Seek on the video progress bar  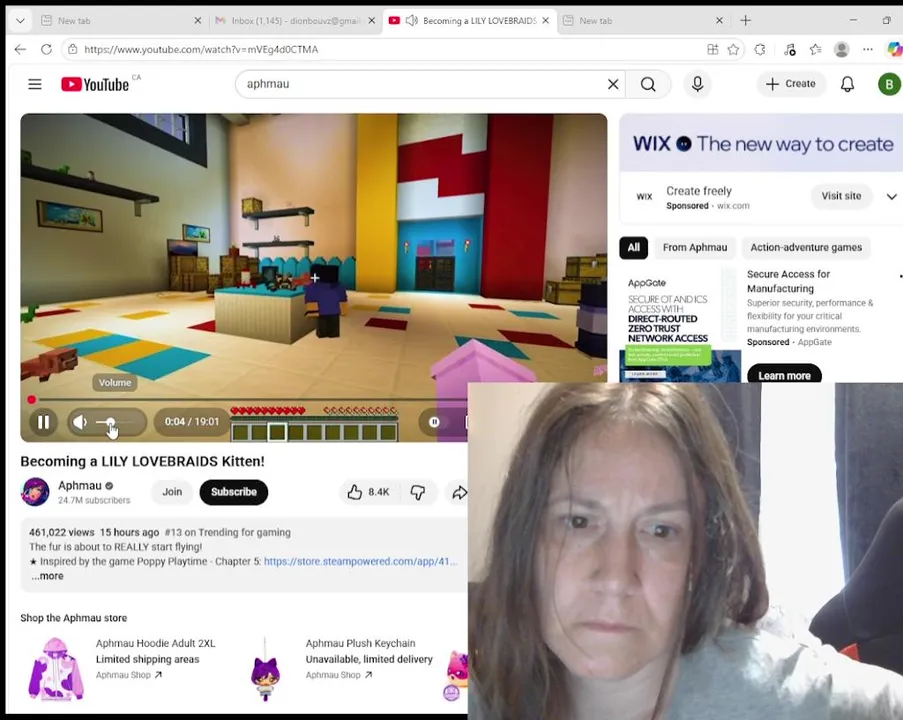click(249, 399)
